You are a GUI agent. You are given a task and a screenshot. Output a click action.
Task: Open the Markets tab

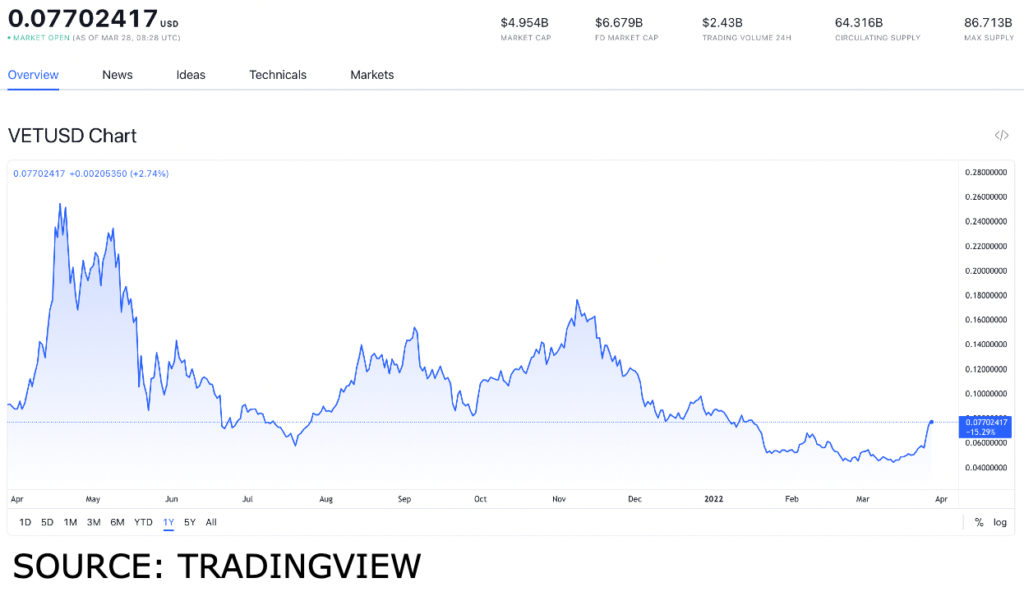(372, 74)
